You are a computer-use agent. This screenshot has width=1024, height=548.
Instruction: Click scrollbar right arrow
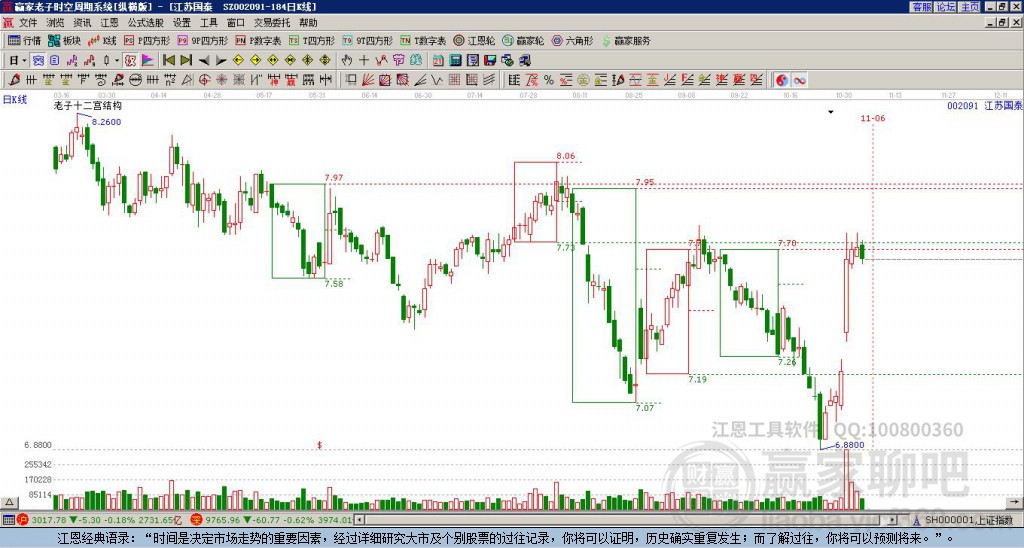tap(892, 520)
